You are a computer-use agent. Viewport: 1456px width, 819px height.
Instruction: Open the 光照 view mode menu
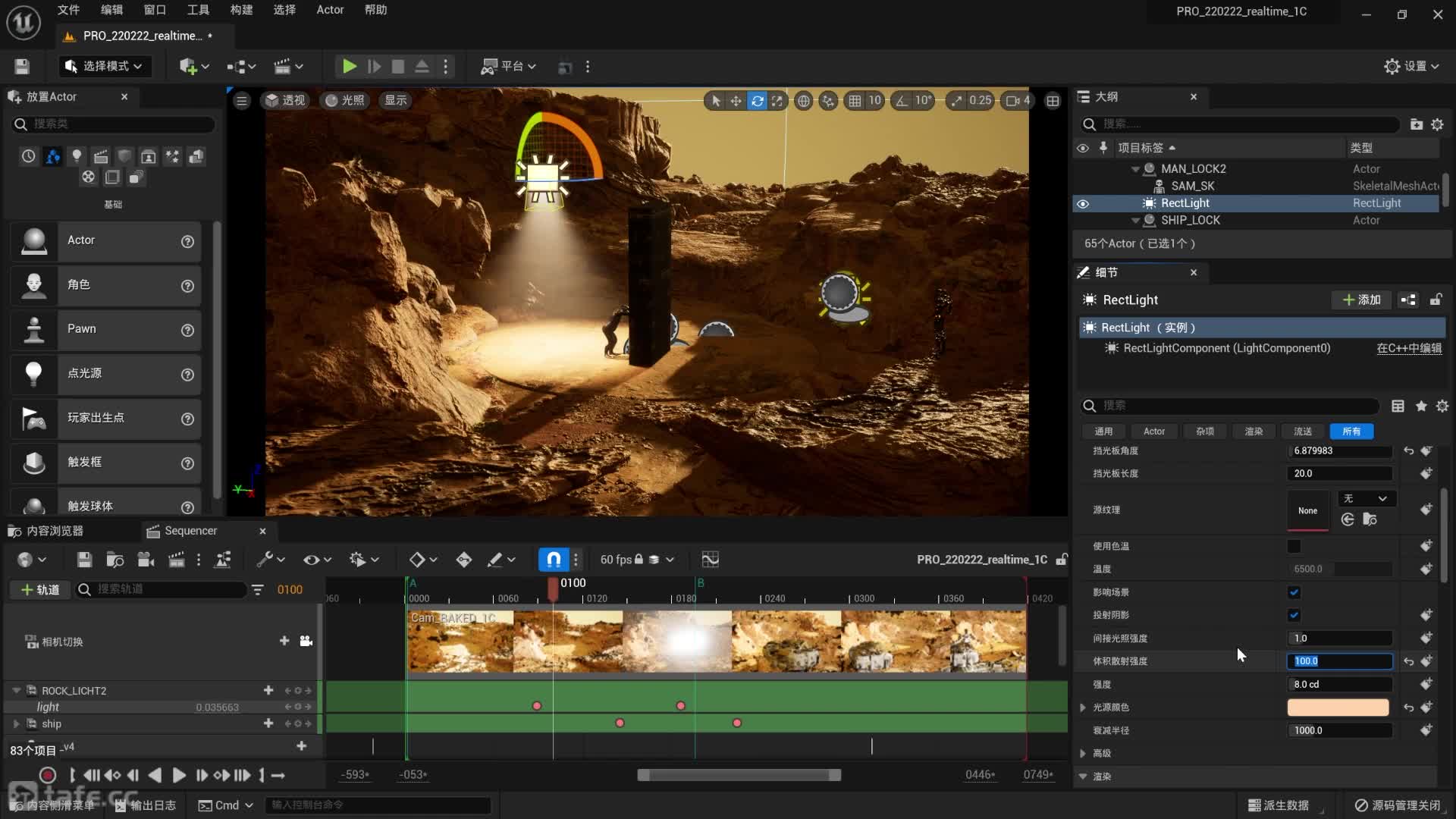click(x=345, y=101)
